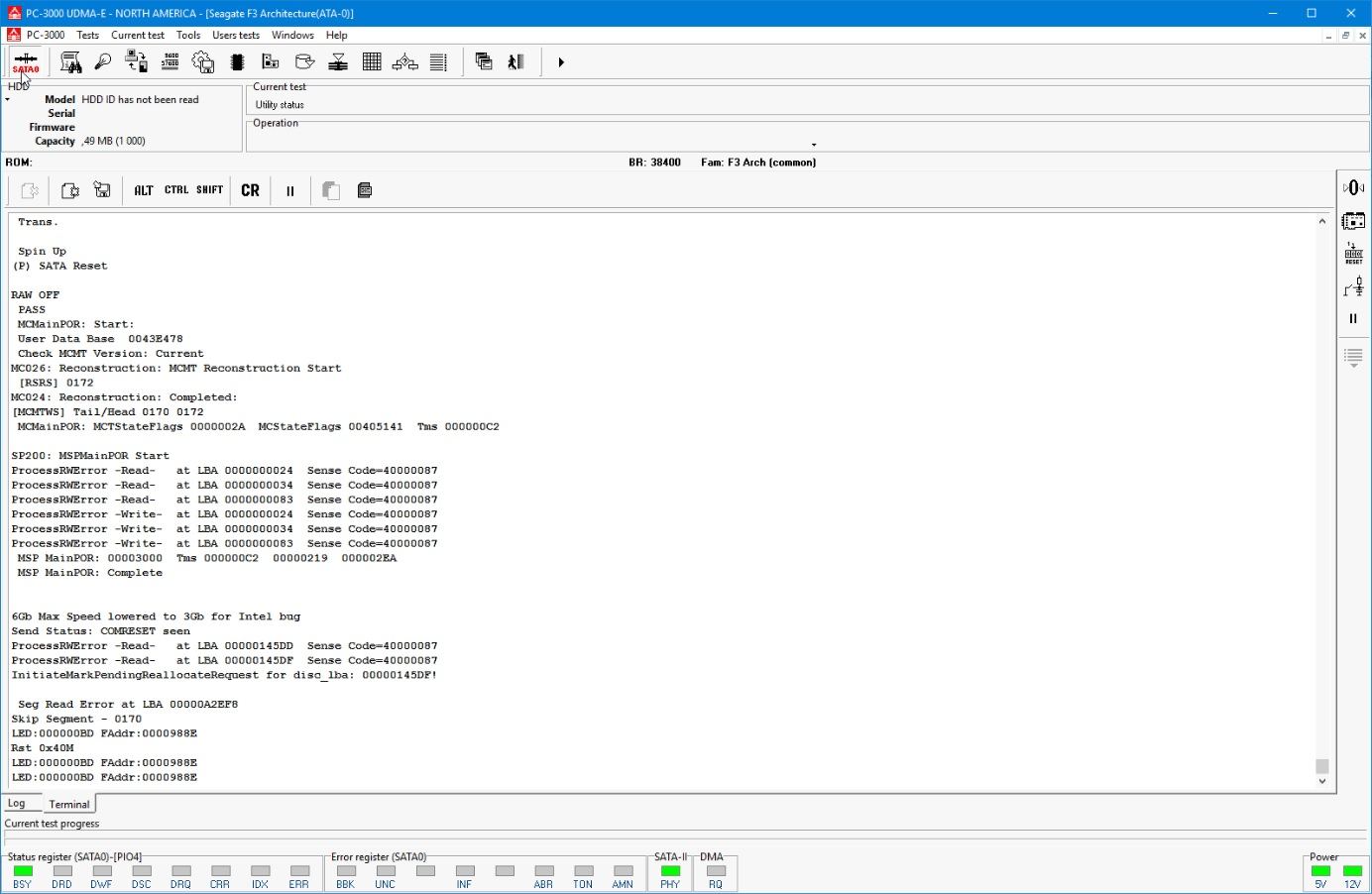This screenshot has width=1372, height=894.
Task: Open the grid table toolbar icon
Action: coord(372,62)
